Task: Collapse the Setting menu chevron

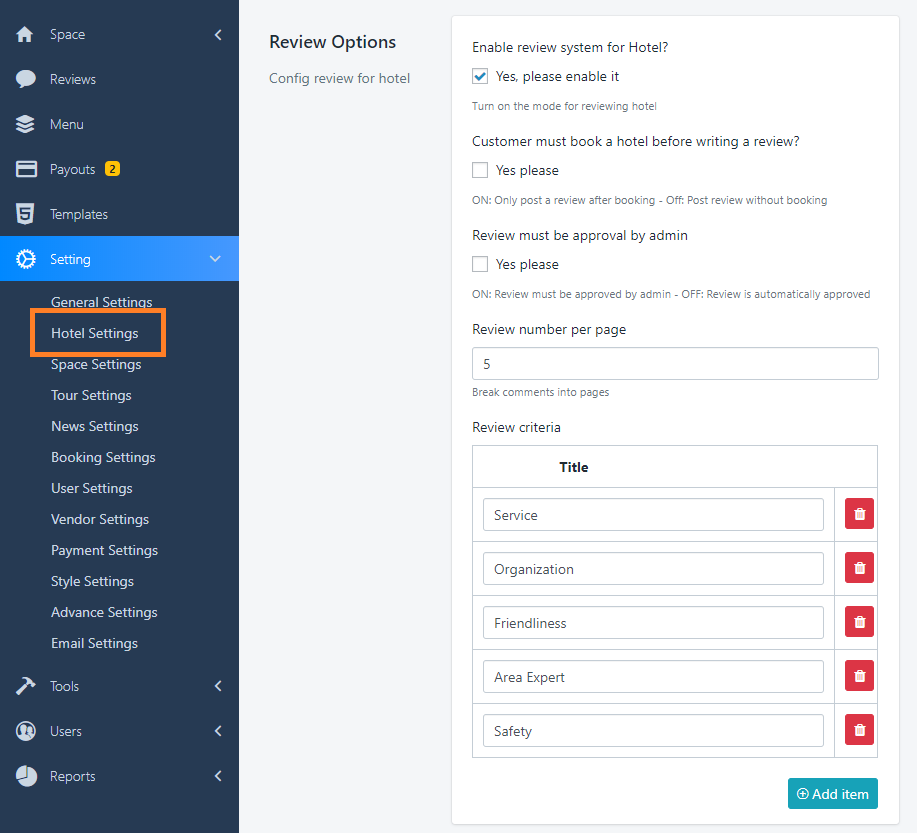Action: point(215,259)
